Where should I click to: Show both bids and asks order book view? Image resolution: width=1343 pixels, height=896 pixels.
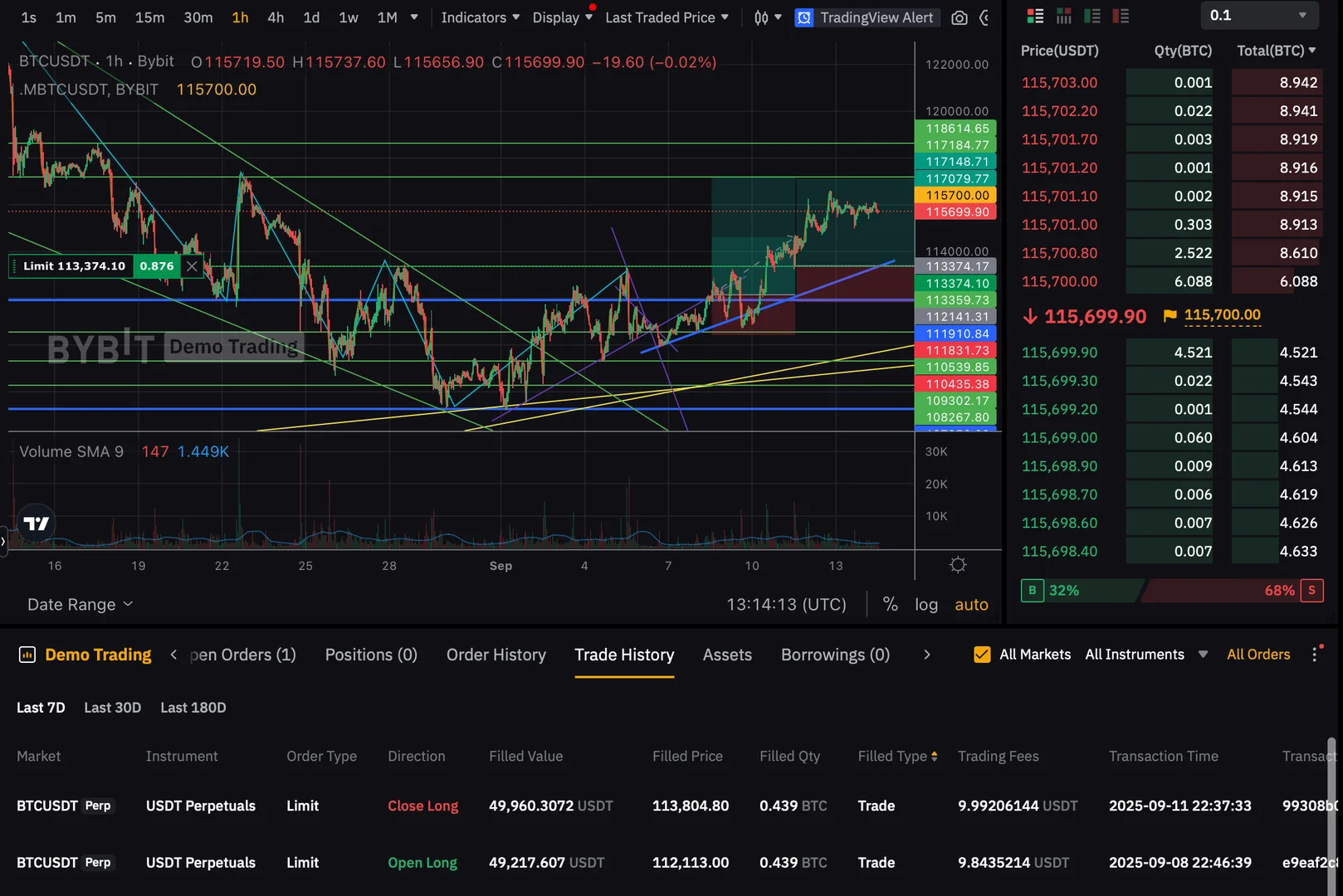click(1035, 16)
